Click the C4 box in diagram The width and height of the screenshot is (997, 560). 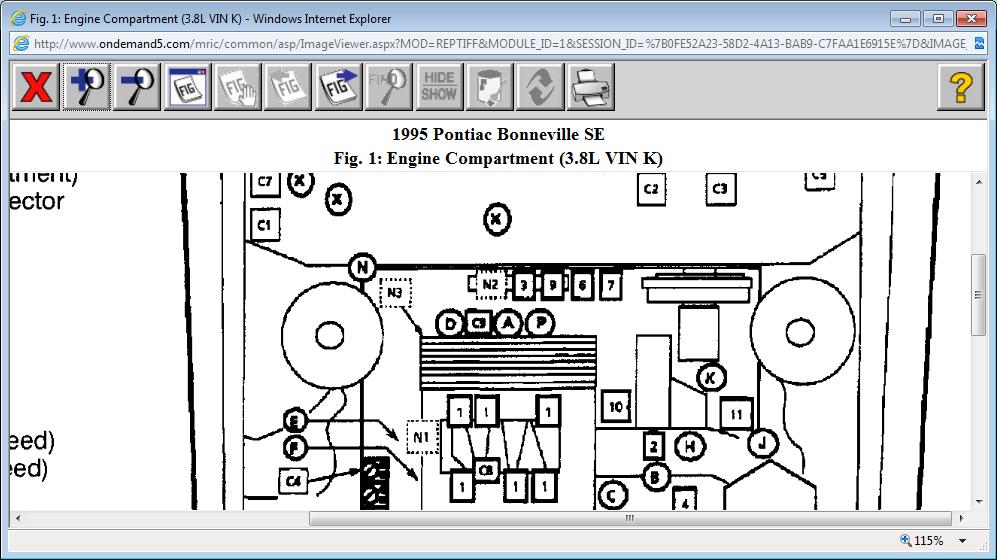click(293, 481)
